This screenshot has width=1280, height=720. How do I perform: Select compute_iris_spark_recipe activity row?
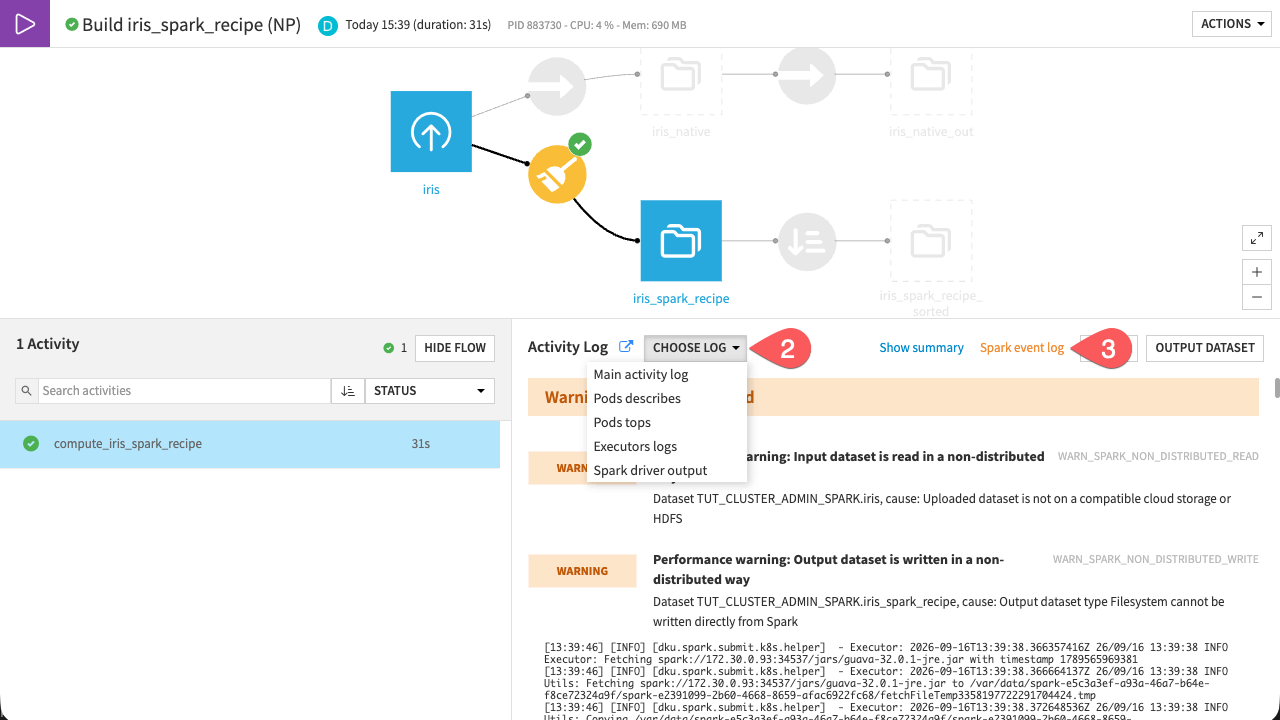[250, 444]
